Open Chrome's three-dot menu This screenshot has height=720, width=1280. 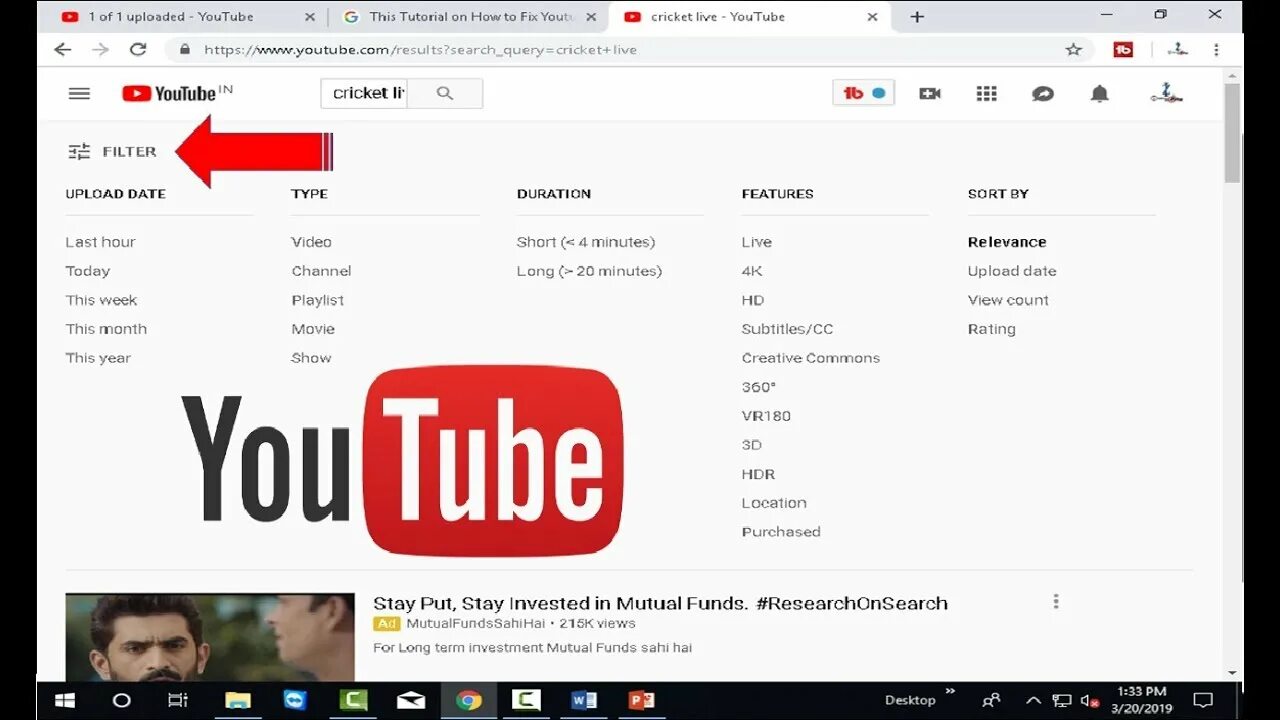tap(1216, 49)
